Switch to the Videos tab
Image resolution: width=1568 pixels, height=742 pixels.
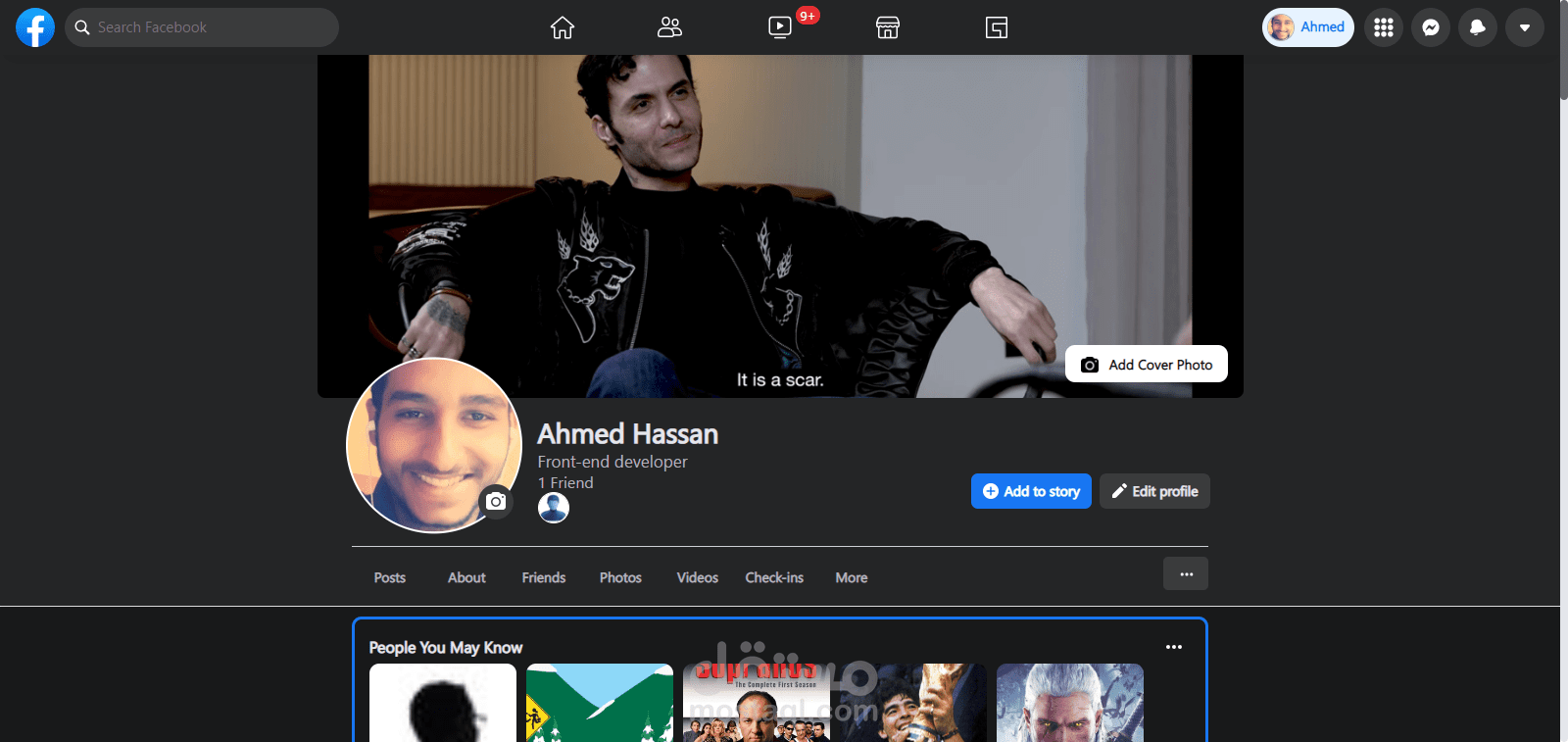coord(698,577)
